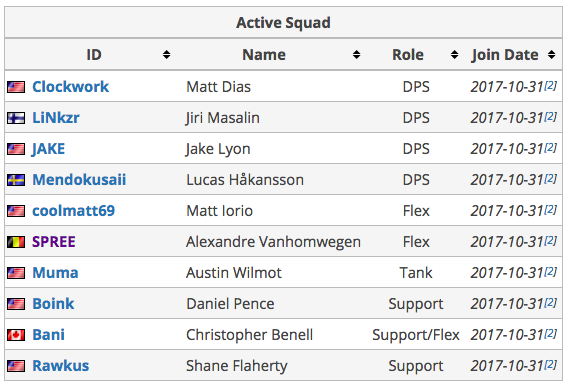
Task: Click the Sweden flag beside Mendokusaii
Action: [x=16, y=180]
